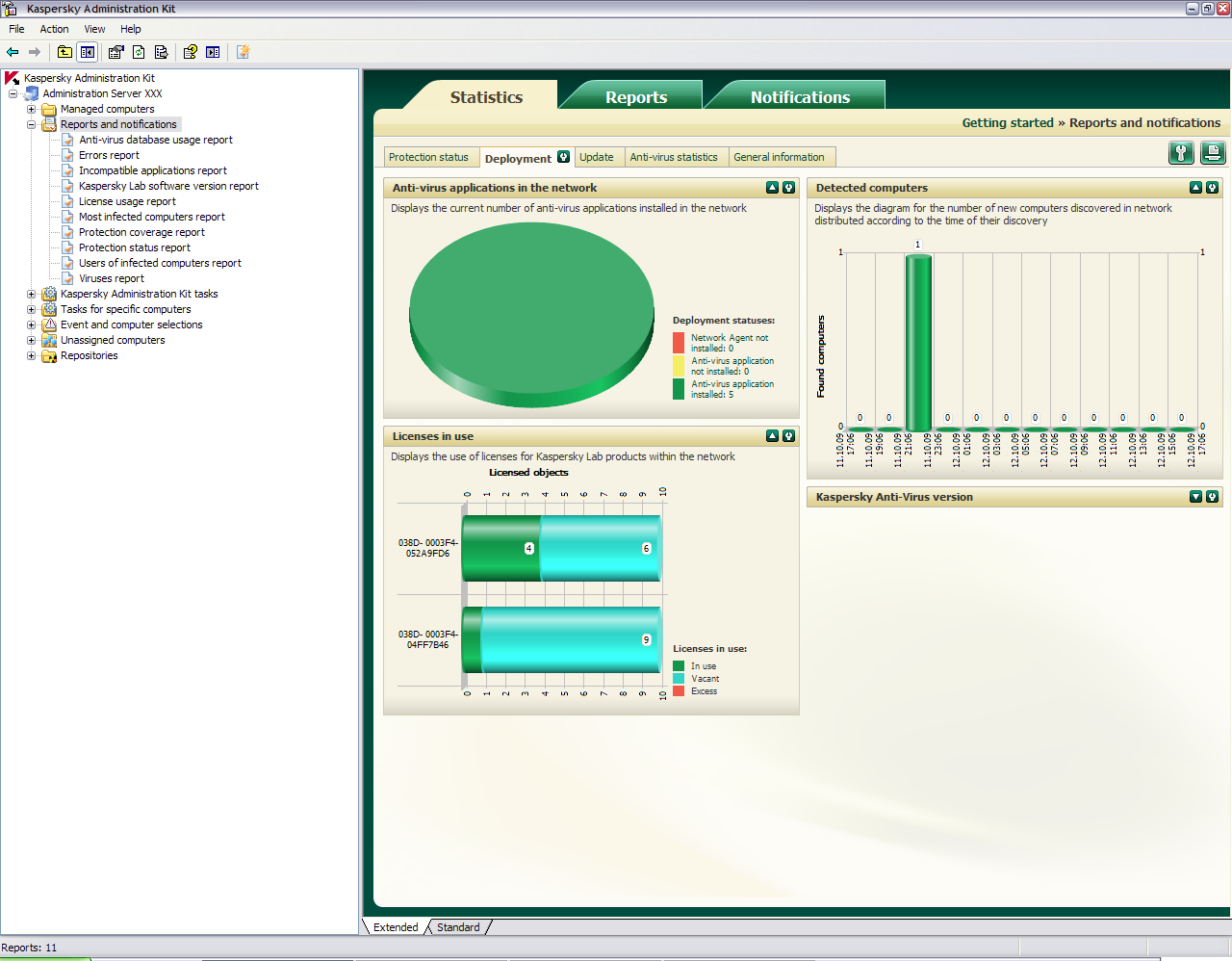This screenshot has width=1232, height=961.
Task: Switch to the Standard view tab
Action: click(x=458, y=927)
